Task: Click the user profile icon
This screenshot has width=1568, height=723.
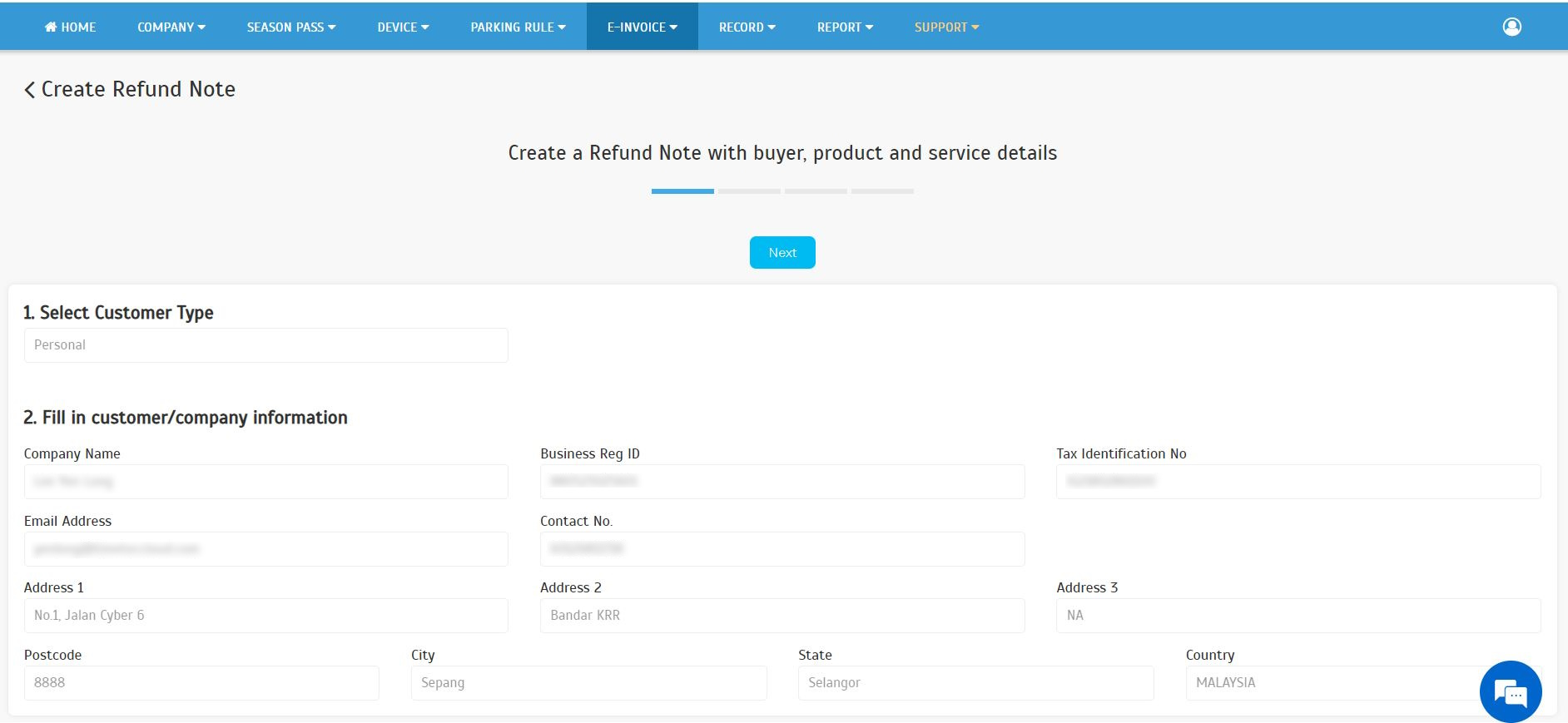Action: click(x=1511, y=27)
